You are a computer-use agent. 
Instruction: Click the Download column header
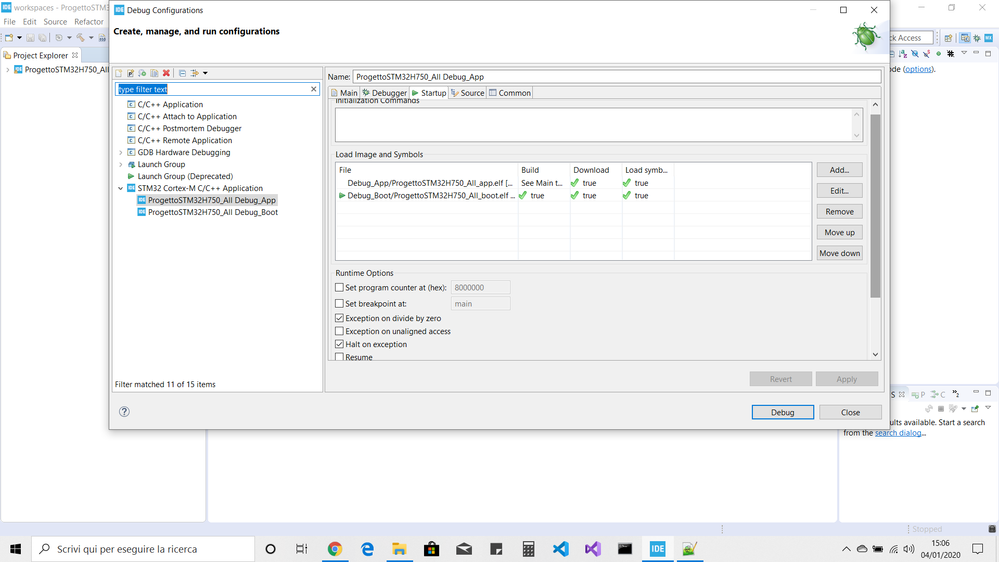[595, 170]
